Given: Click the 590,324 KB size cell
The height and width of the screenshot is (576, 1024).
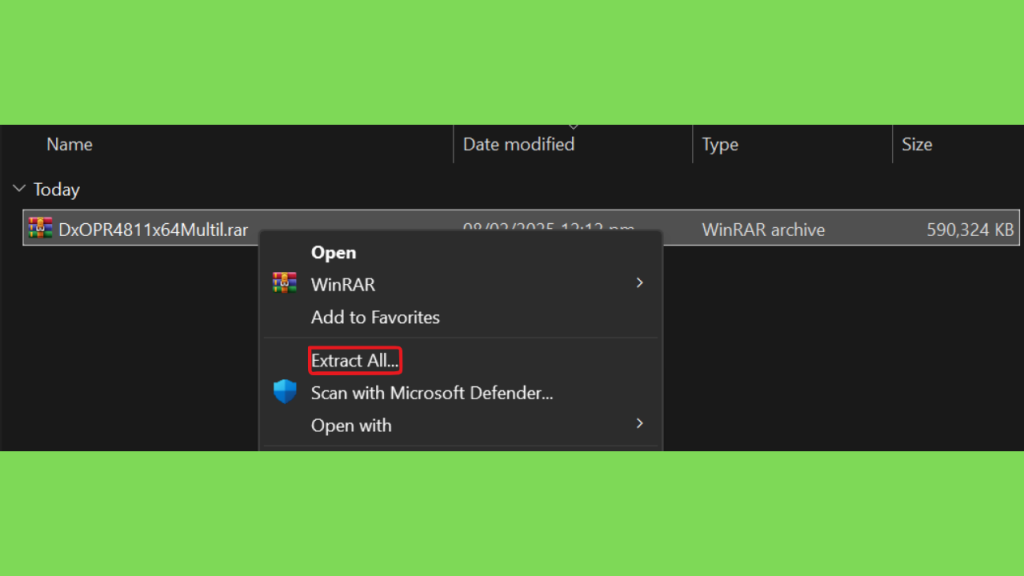Looking at the screenshot, I should pyautogui.click(x=970, y=230).
